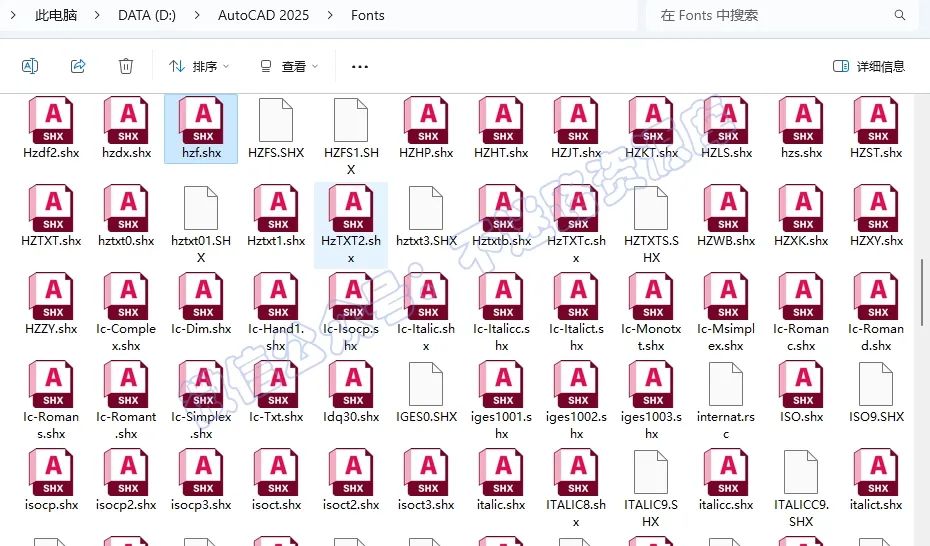Click the Fonts breadcrumb segment
Screen dimensions: 930x546
tap(368, 15)
